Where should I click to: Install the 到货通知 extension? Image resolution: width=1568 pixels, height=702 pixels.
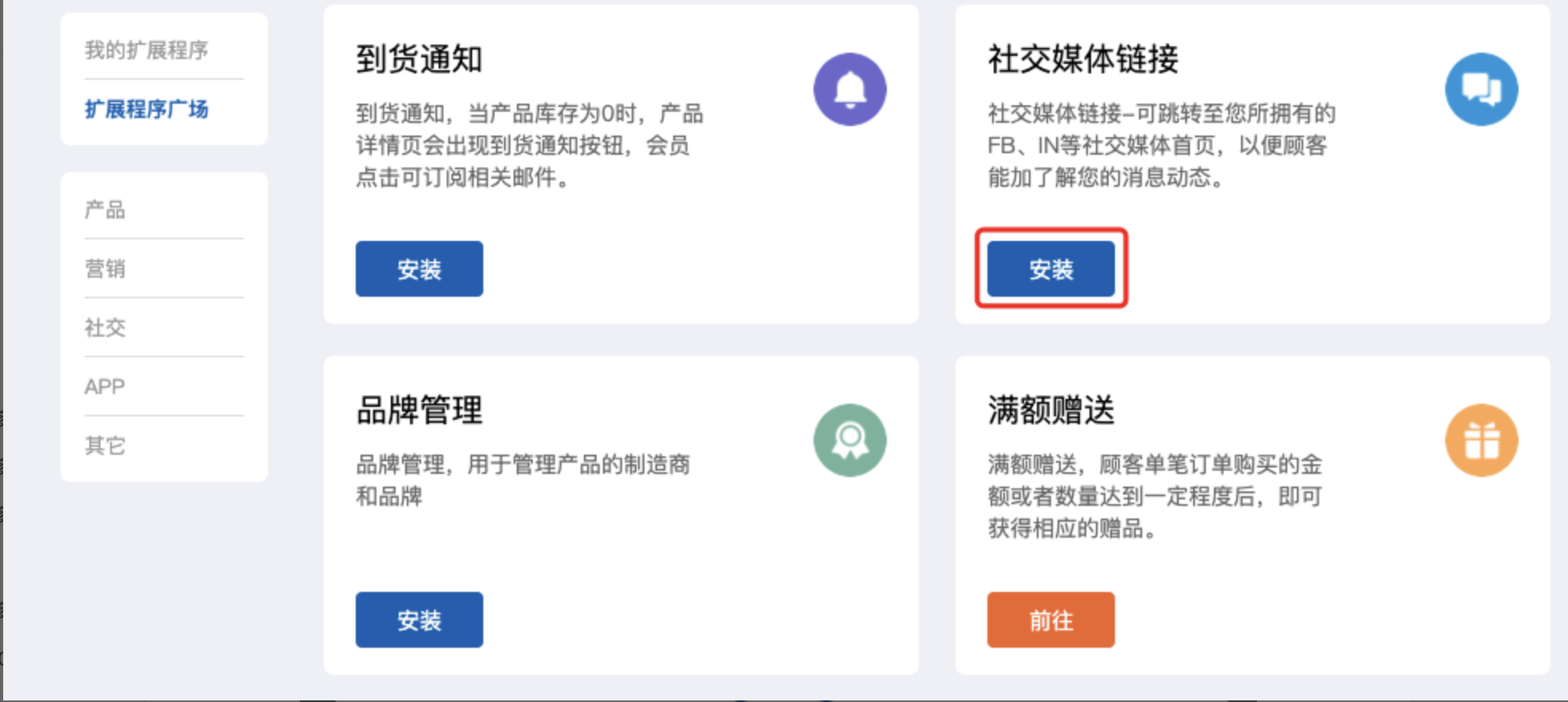click(x=419, y=269)
